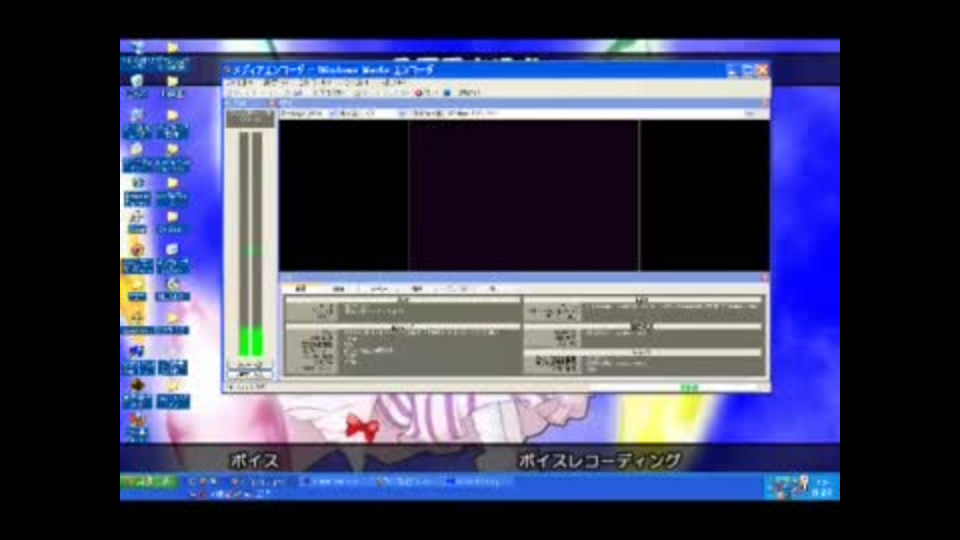Screen dimensions: 960x540
Task: Click the red circle encoding button in toolbar
Action: click(419, 92)
